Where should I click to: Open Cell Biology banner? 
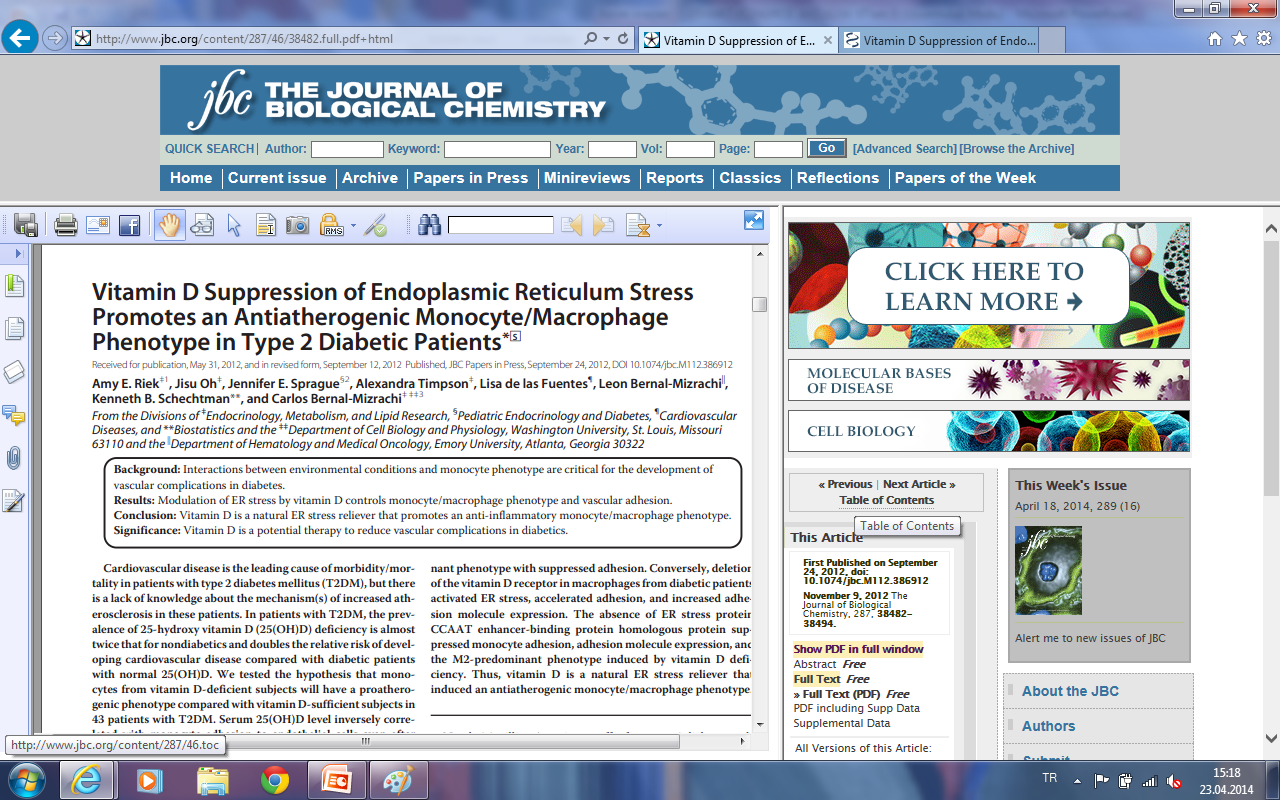click(x=989, y=431)
